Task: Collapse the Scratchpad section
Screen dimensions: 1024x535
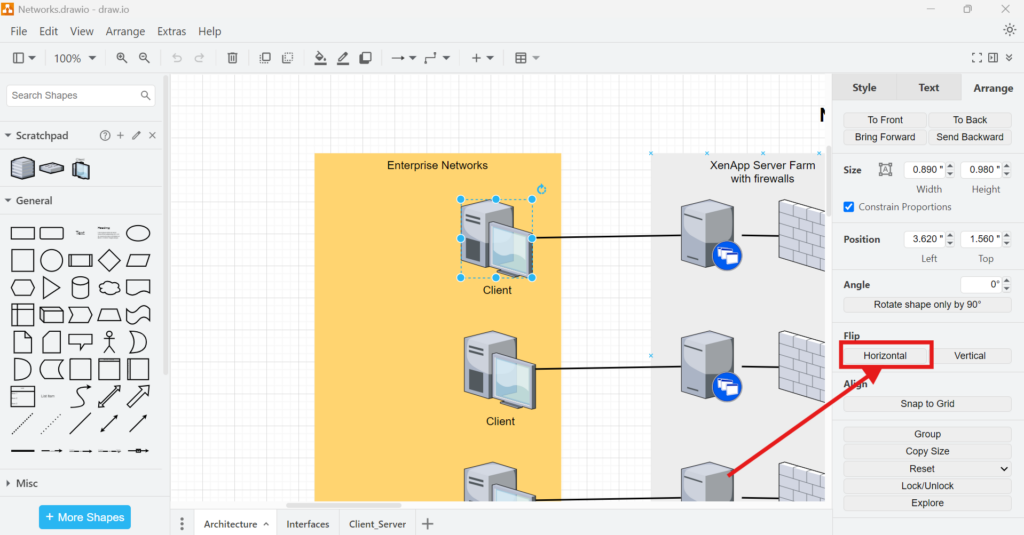Action: pyautogui.click(x=8, y=135)
